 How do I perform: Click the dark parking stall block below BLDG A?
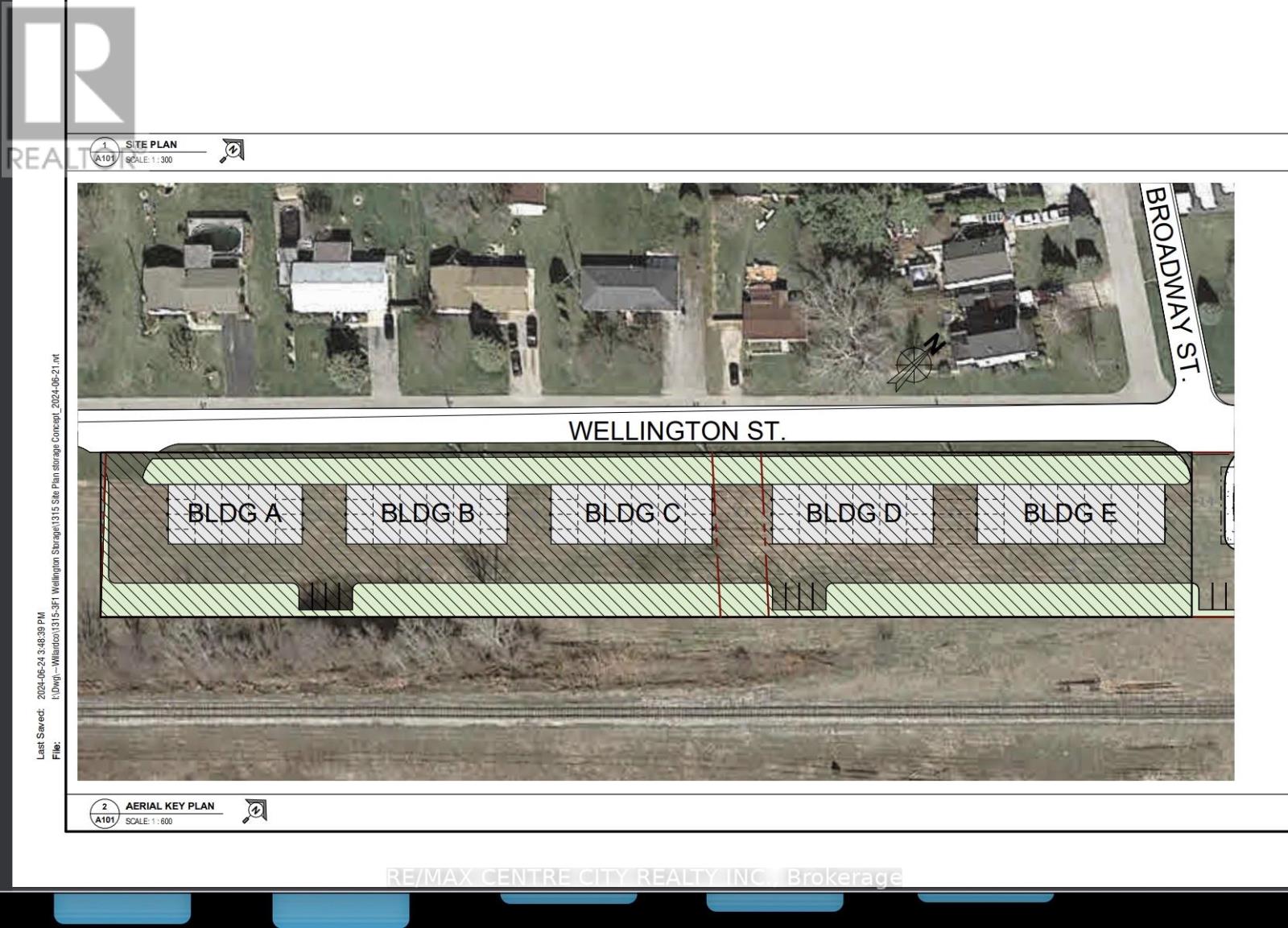tap(325, 596)
